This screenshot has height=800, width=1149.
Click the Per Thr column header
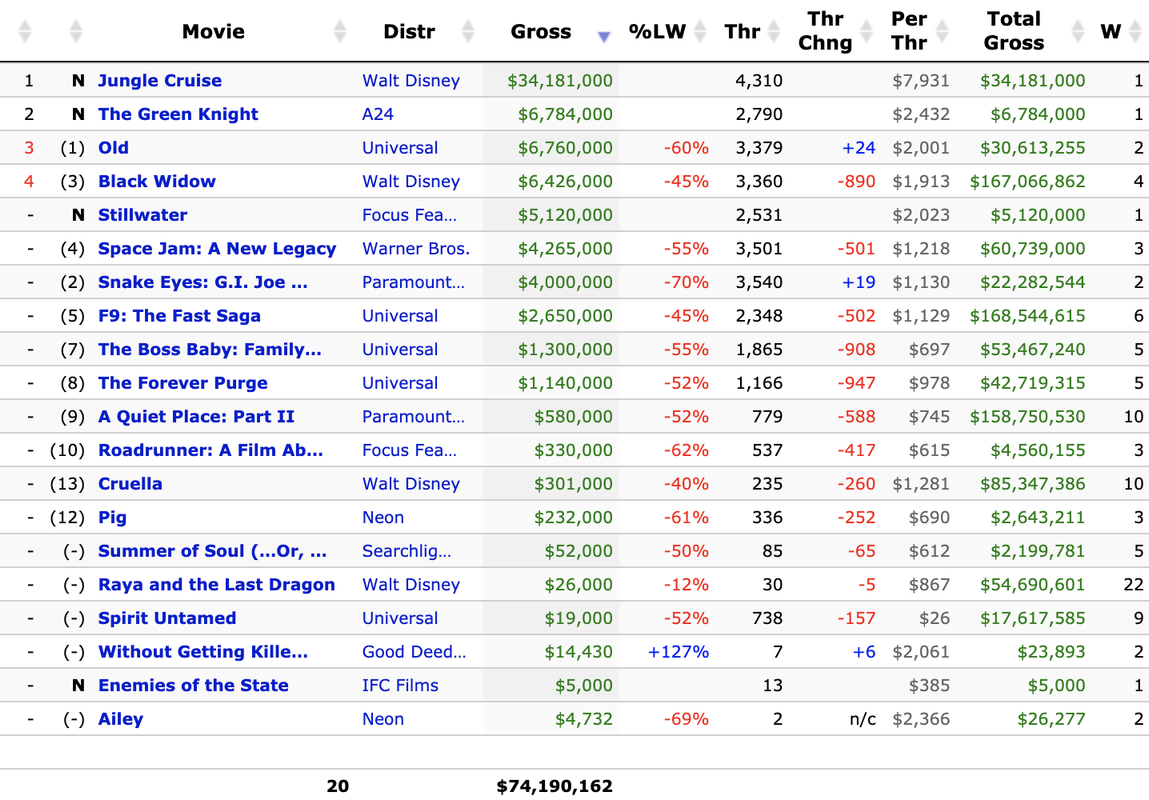[909, 31]
